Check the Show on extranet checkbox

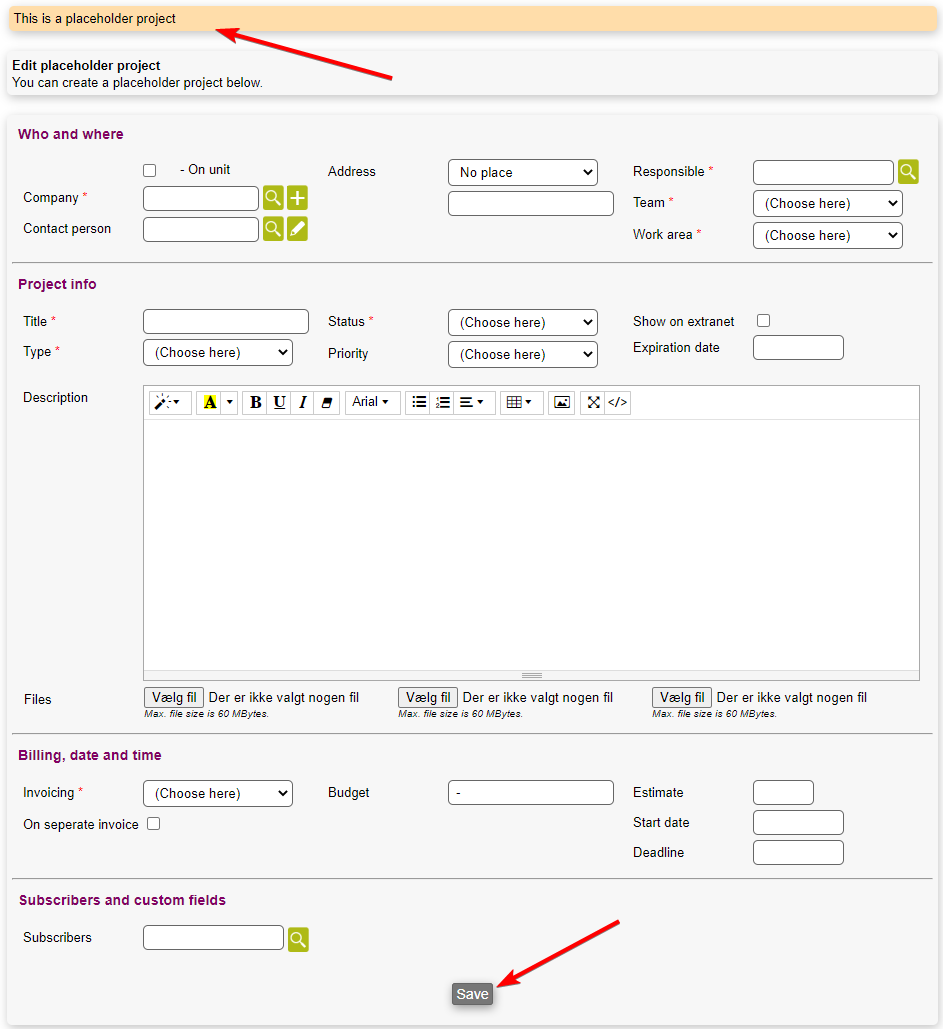click(764, 321)
